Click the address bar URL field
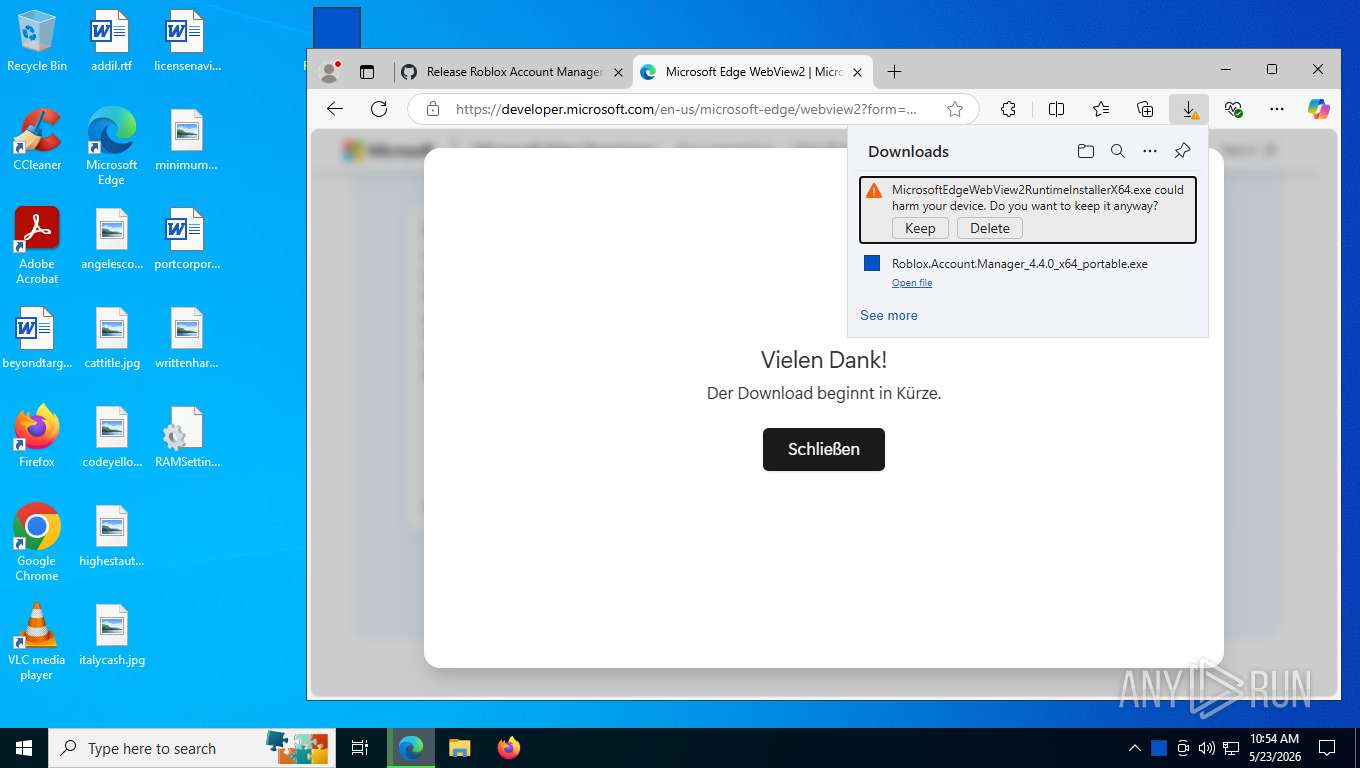Image resolution: width=1360 pixels, height=768 pixels. 686,109
